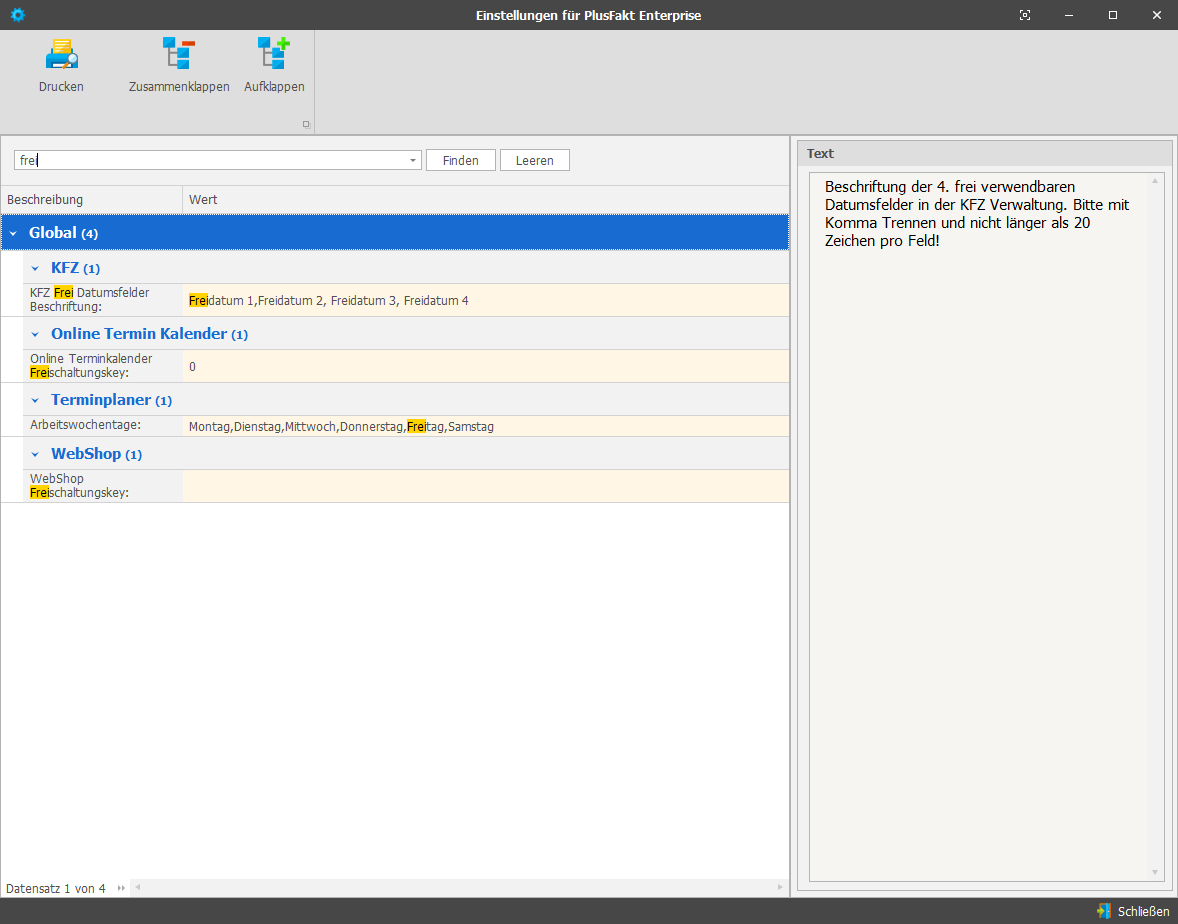Collapse the Global group chevron
1178x924 pixels.
coord(13,234)
